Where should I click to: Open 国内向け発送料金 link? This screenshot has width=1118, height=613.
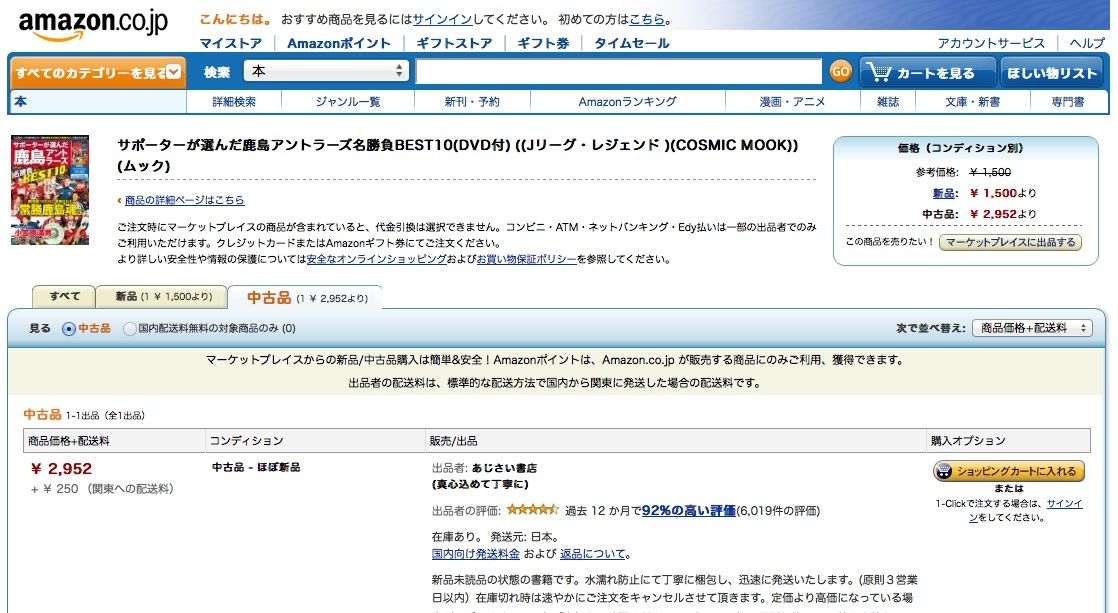(x=476, y=554)
